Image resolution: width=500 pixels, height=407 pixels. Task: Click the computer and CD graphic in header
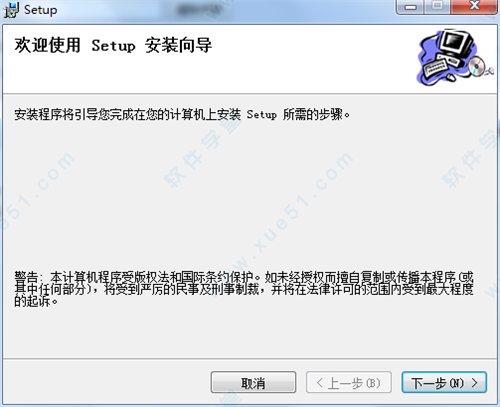[x=455, y=57]
